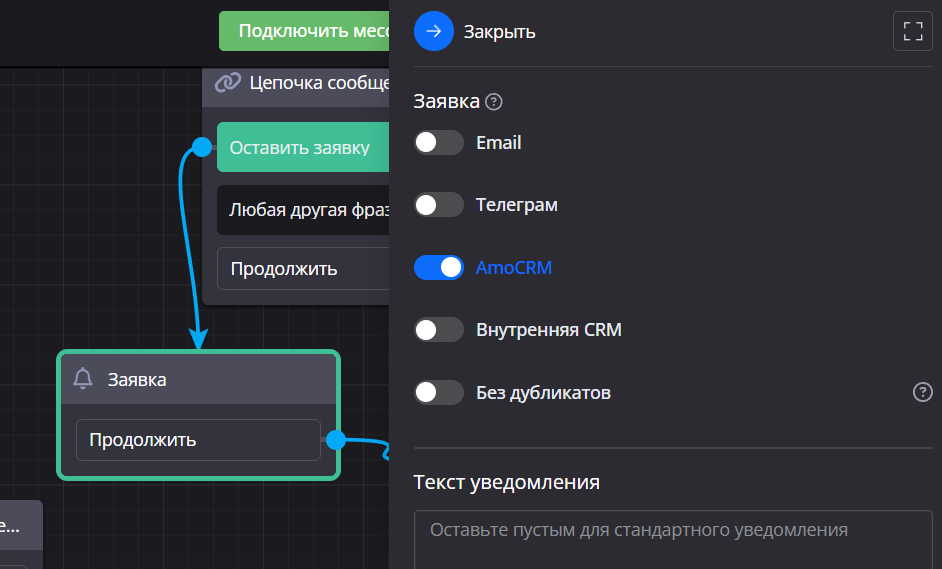The height and width of the screenshot is (569, 942).
Task: Click Продолжить in the Цепочка сообщений node
Action: point(302,269)
